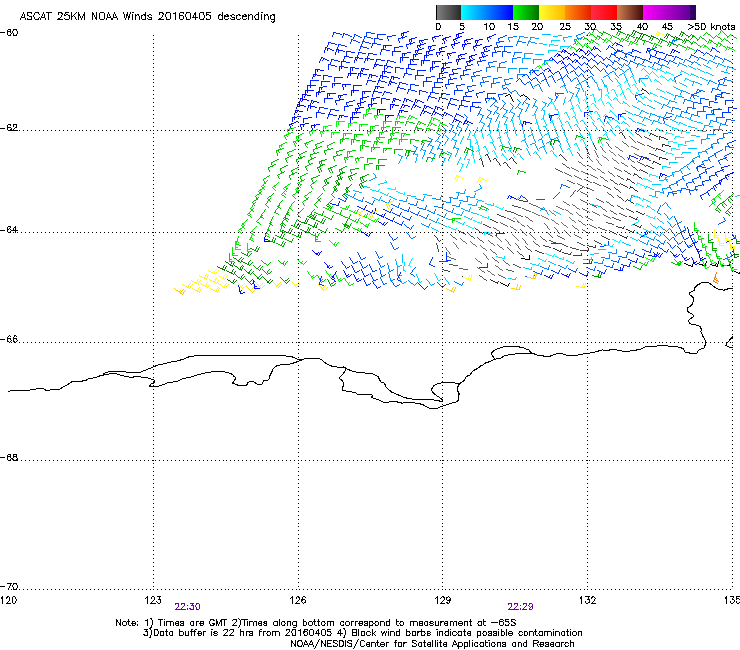This screenshot has width=740, height=650.
Task: Select the note 'Times are GMT'
Action: [x=193, y=623]
